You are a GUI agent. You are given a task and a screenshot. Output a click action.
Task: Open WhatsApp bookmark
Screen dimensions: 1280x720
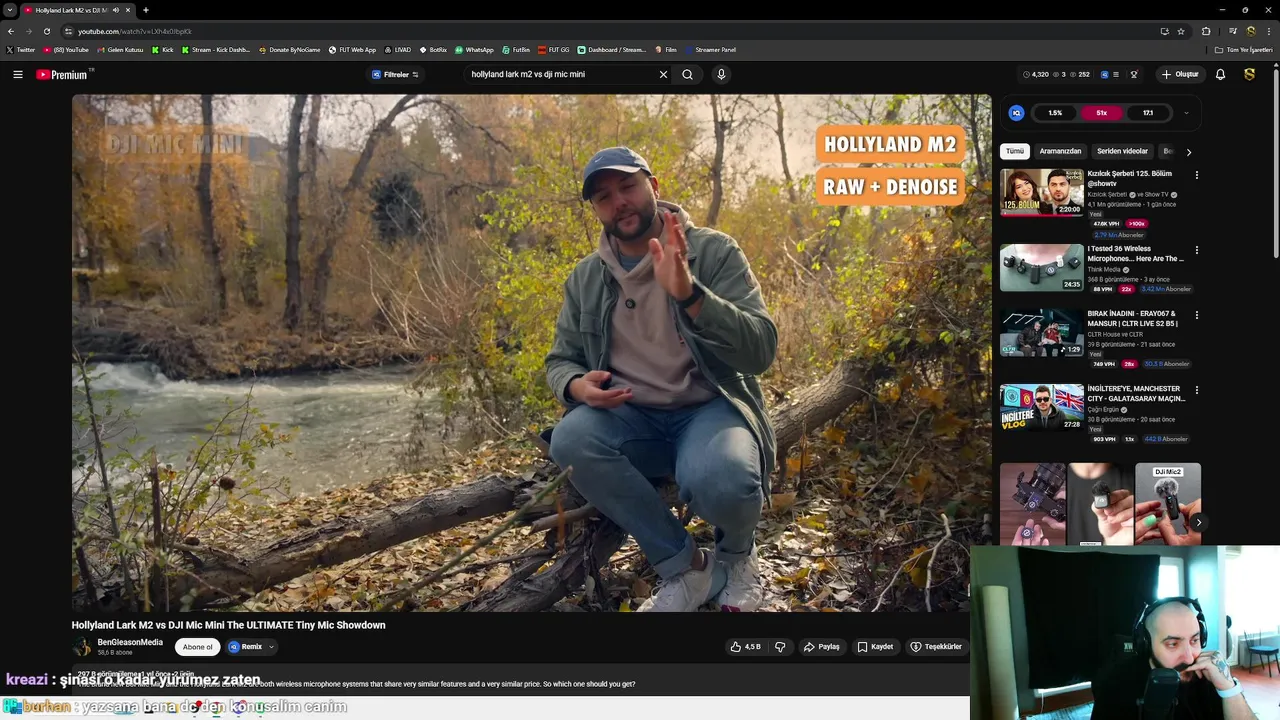(x=474, y=50)
